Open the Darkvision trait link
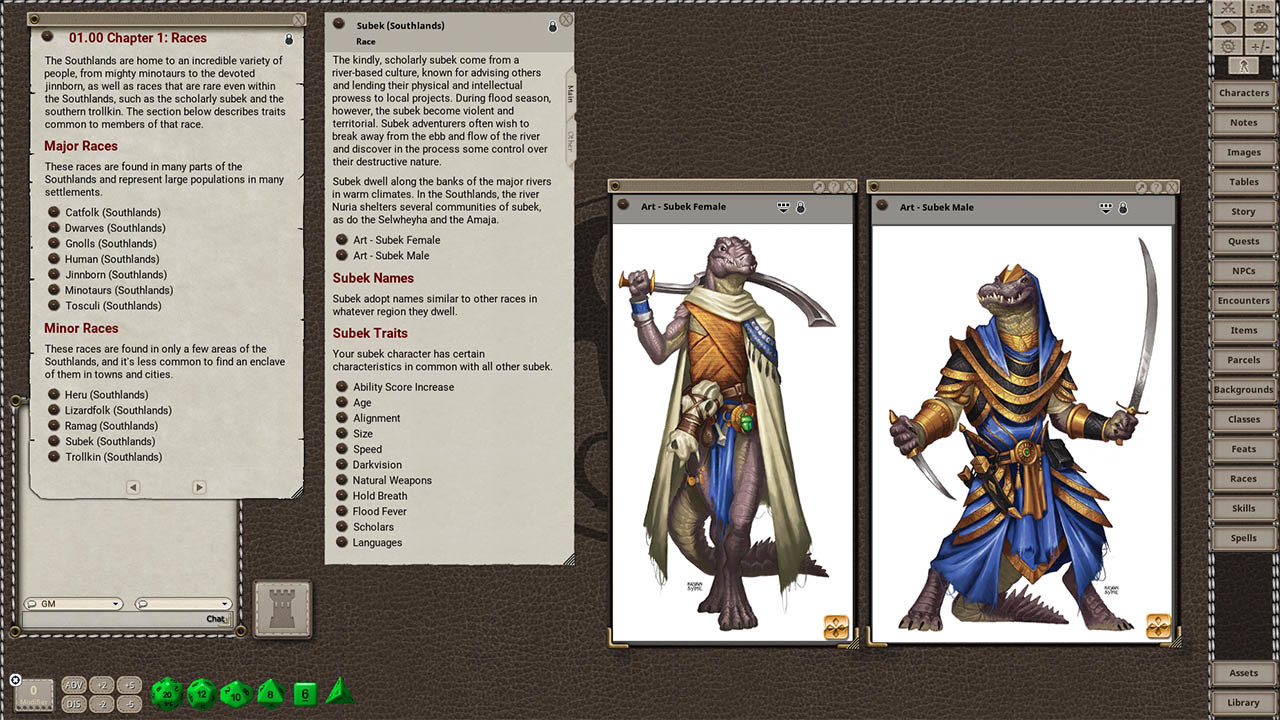 coord(377,465)
